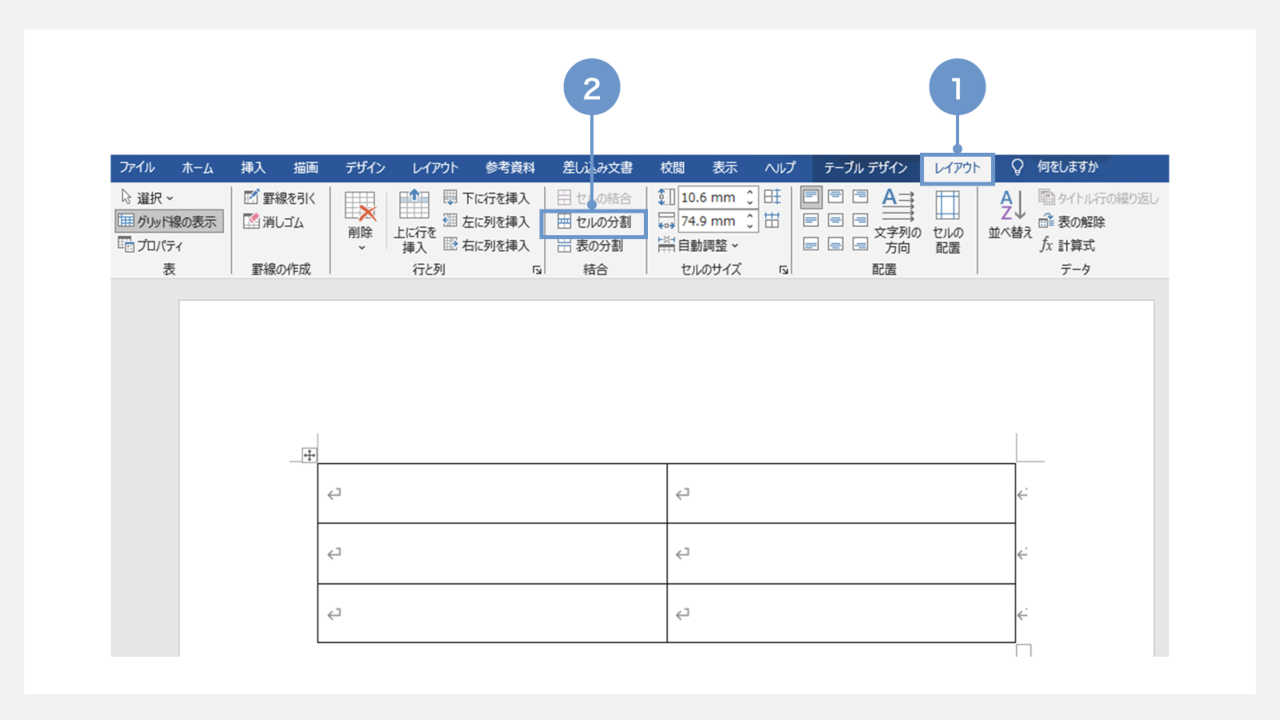Align cell text top left
Image resolution: width=1280 pixels, height=720 pixels.
pos(812,197)
